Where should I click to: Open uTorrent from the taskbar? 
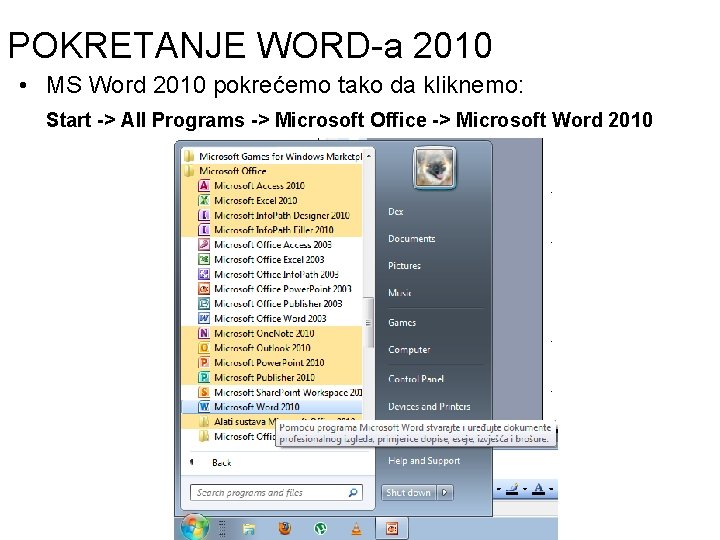coord(320,529)
